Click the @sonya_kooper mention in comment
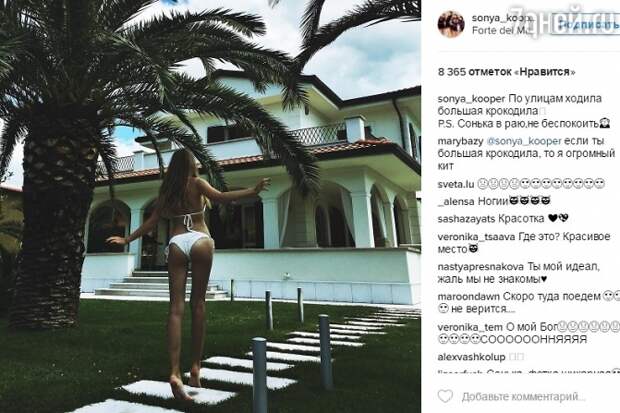The image size is (620, 413). tap(524, 141)
